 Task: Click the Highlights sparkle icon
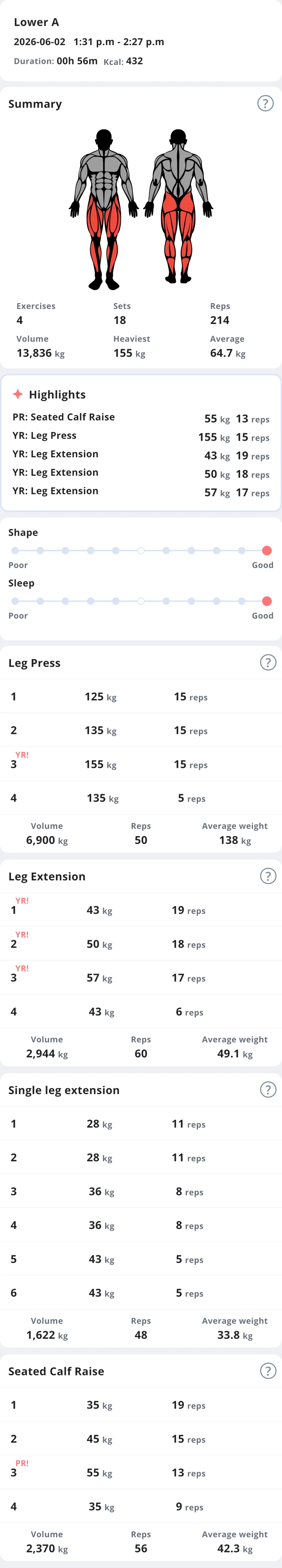point(18,394)
